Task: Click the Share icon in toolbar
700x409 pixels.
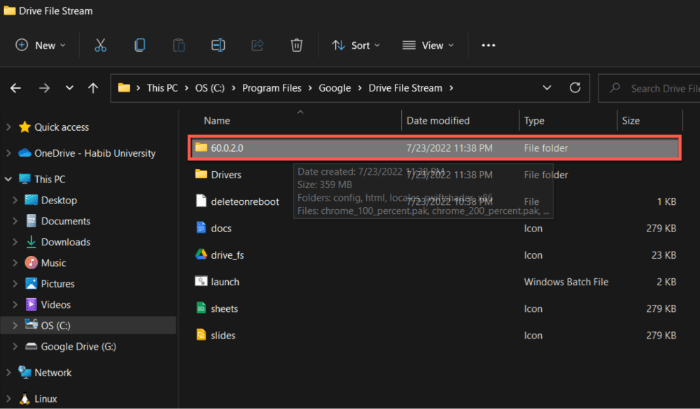Action: click(x=257, y=45)
